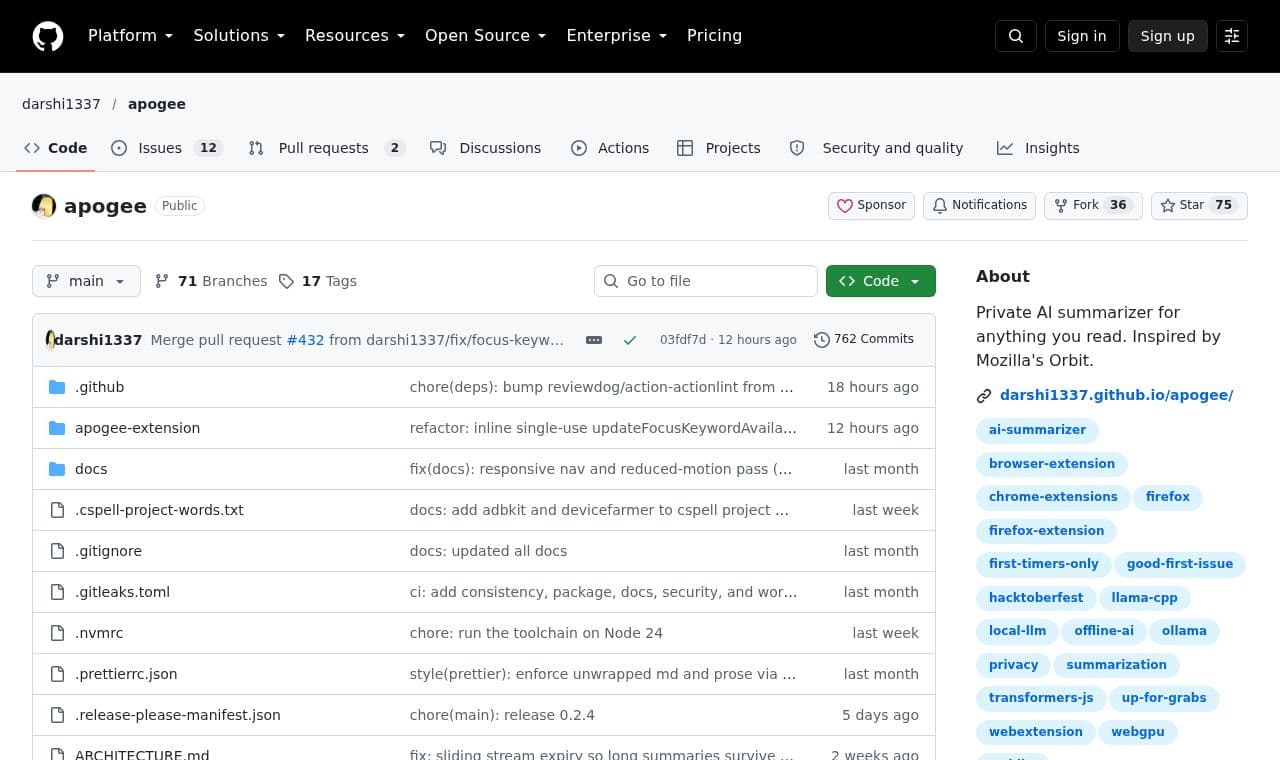Click the 17 Tags link
1280x760 pixels.
coord(318,281)
